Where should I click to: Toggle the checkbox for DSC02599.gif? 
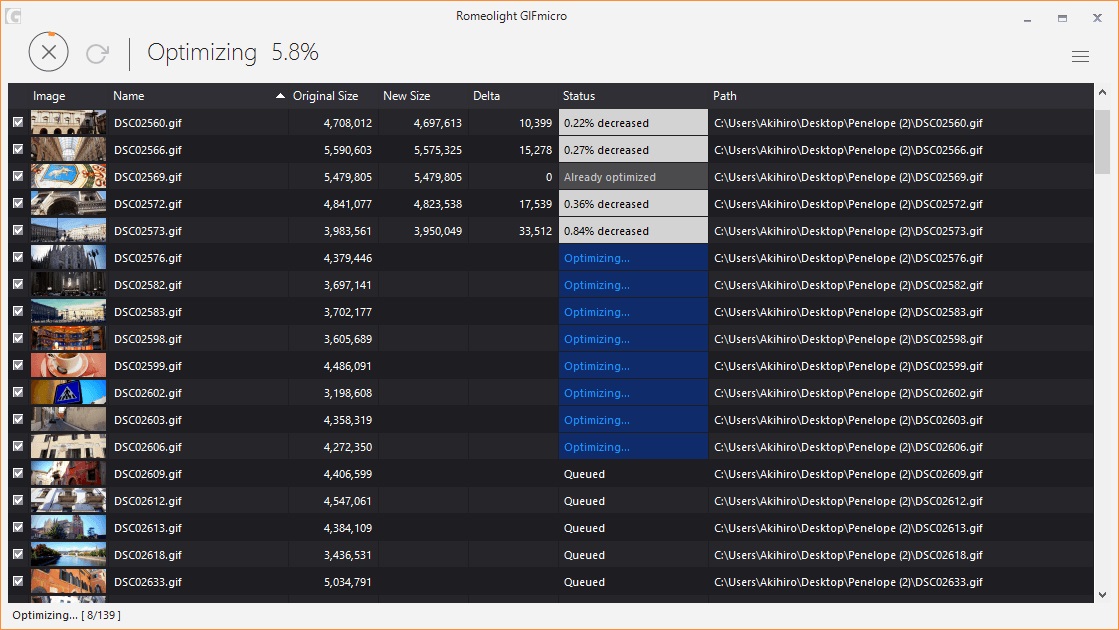click(x=17, y=366)
